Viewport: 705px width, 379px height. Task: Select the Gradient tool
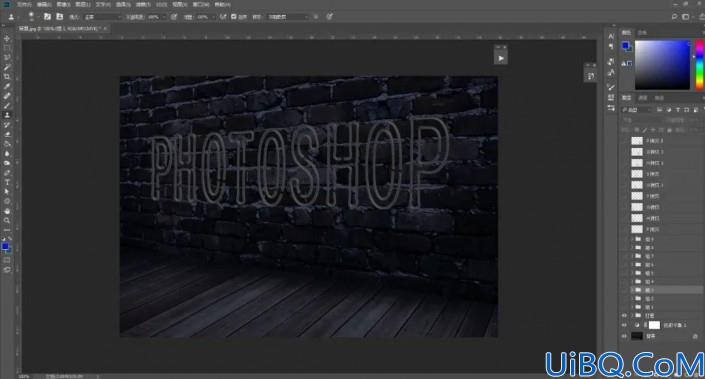click(7, 144)
